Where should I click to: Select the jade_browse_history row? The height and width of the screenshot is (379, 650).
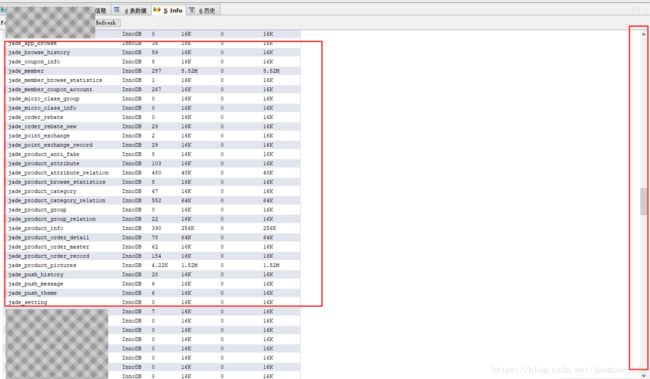pyautogui.click(x=153, y=52)
